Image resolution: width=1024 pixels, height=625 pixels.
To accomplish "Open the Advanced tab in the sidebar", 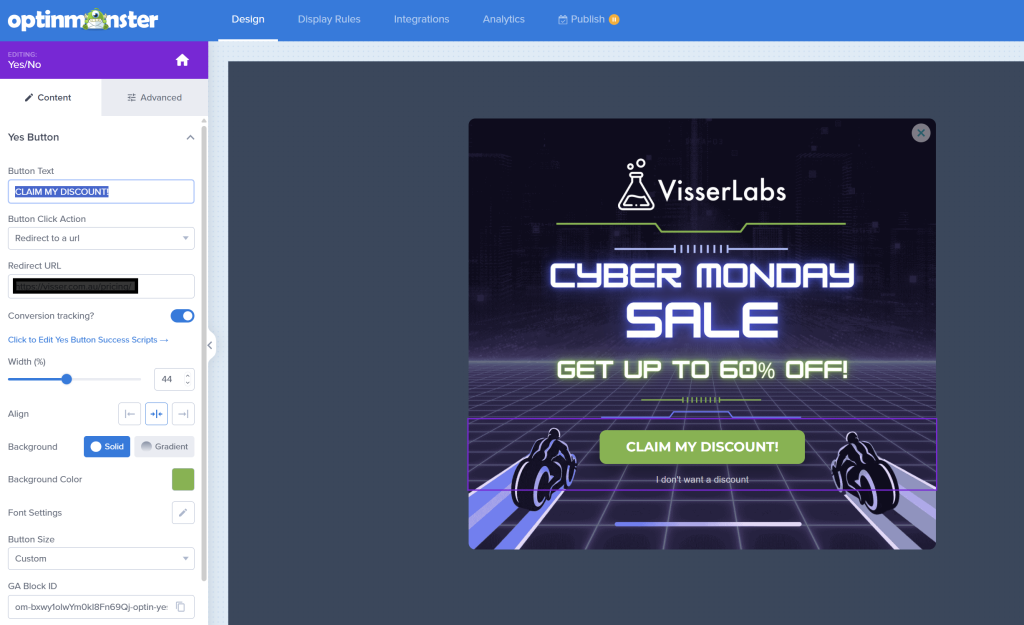I will [x=154, y=97].
